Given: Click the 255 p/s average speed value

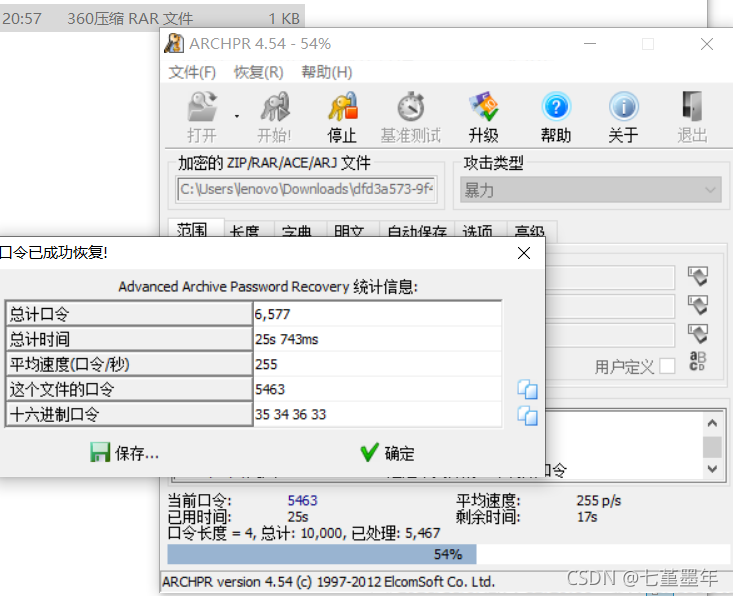Looking at the screenshot, I should 599,501.
